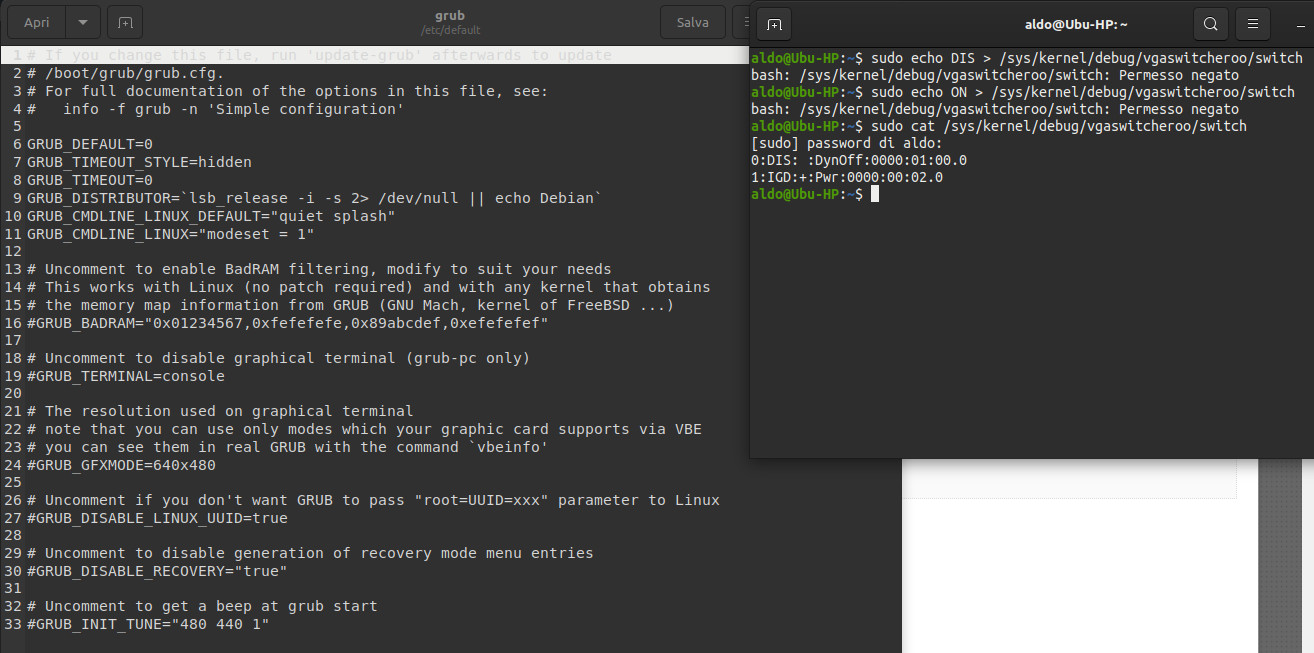Click the GRUB_TIMEOUT_STYLE=hidden line
The image size is (1314, 653).
pos(139,162)
